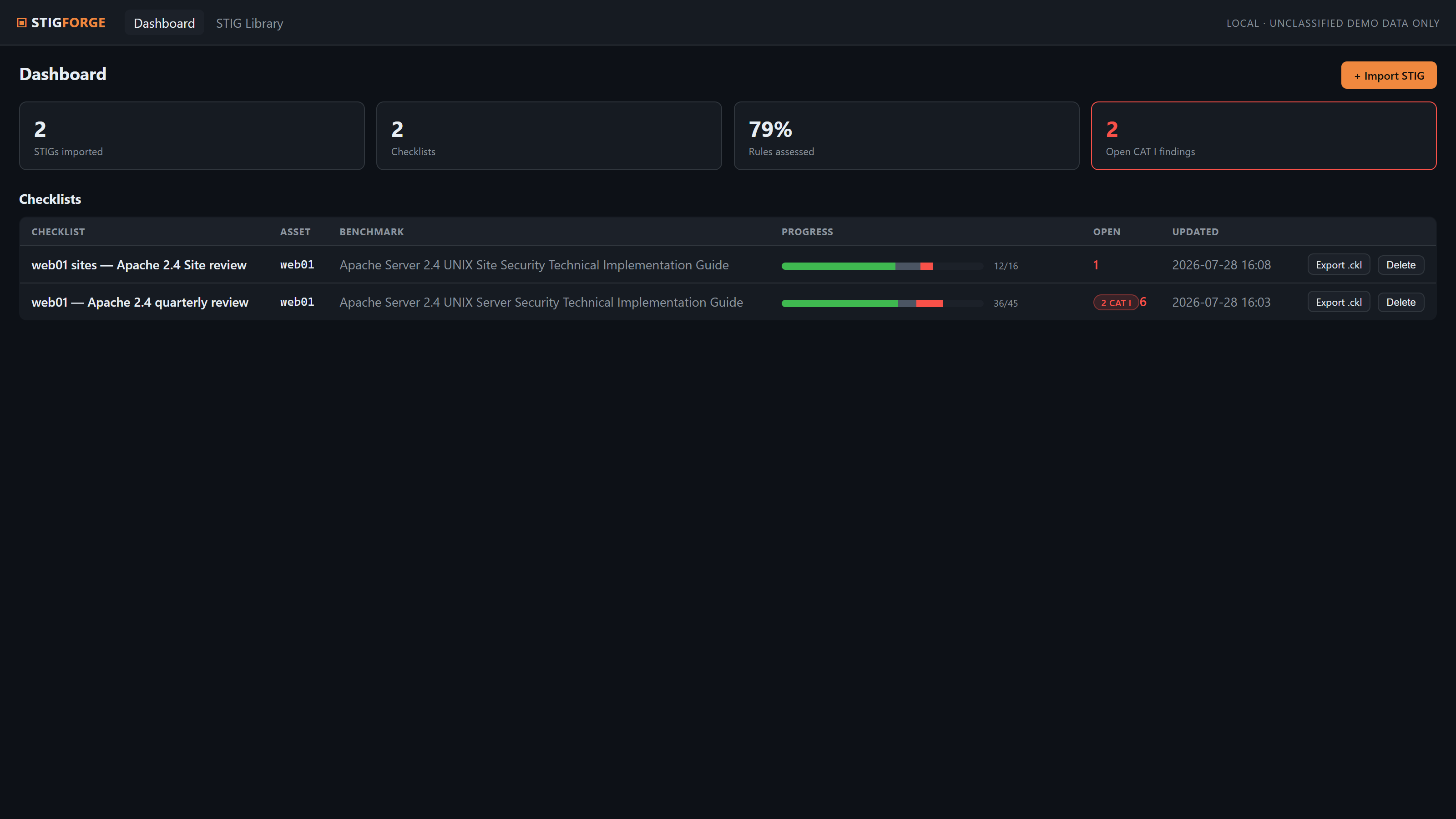
Task: Click the open count 6
Action: 1143,302
